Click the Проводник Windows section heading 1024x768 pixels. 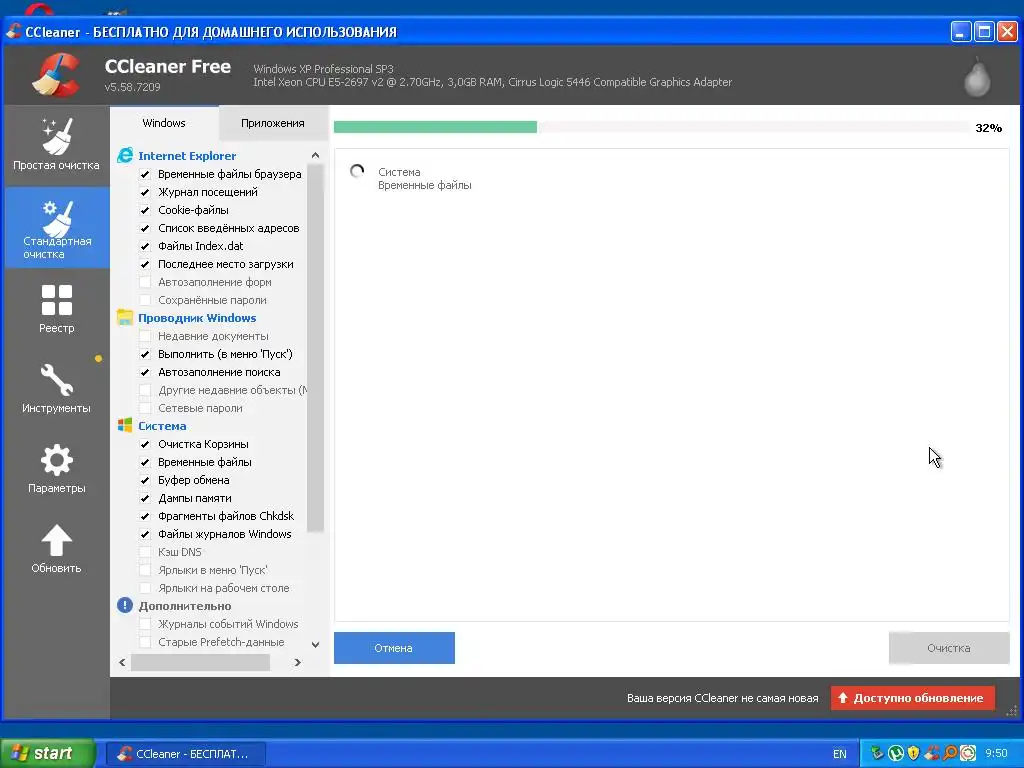click(197, 318)
